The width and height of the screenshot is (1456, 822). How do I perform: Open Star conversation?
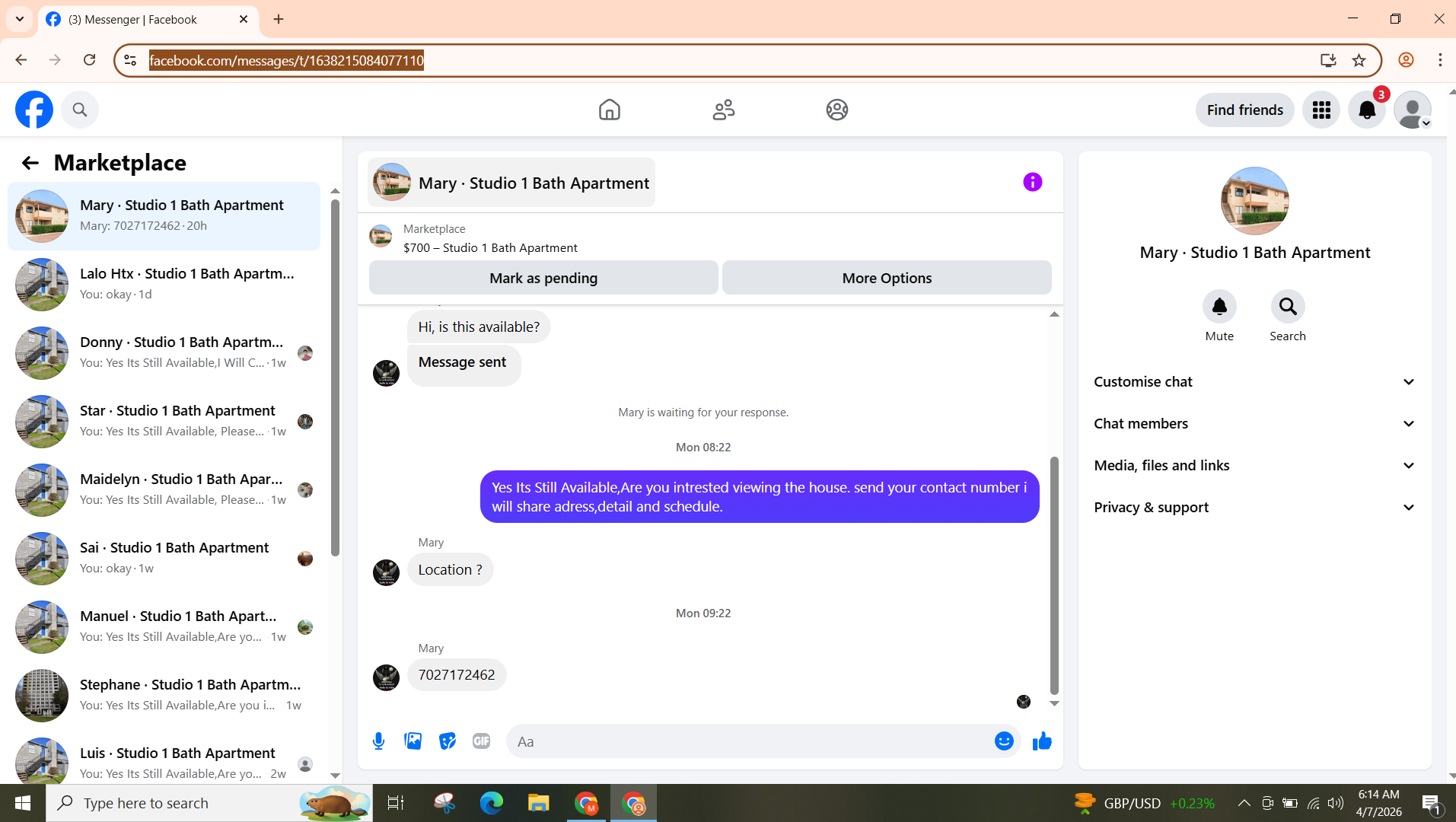click(164, 422)
